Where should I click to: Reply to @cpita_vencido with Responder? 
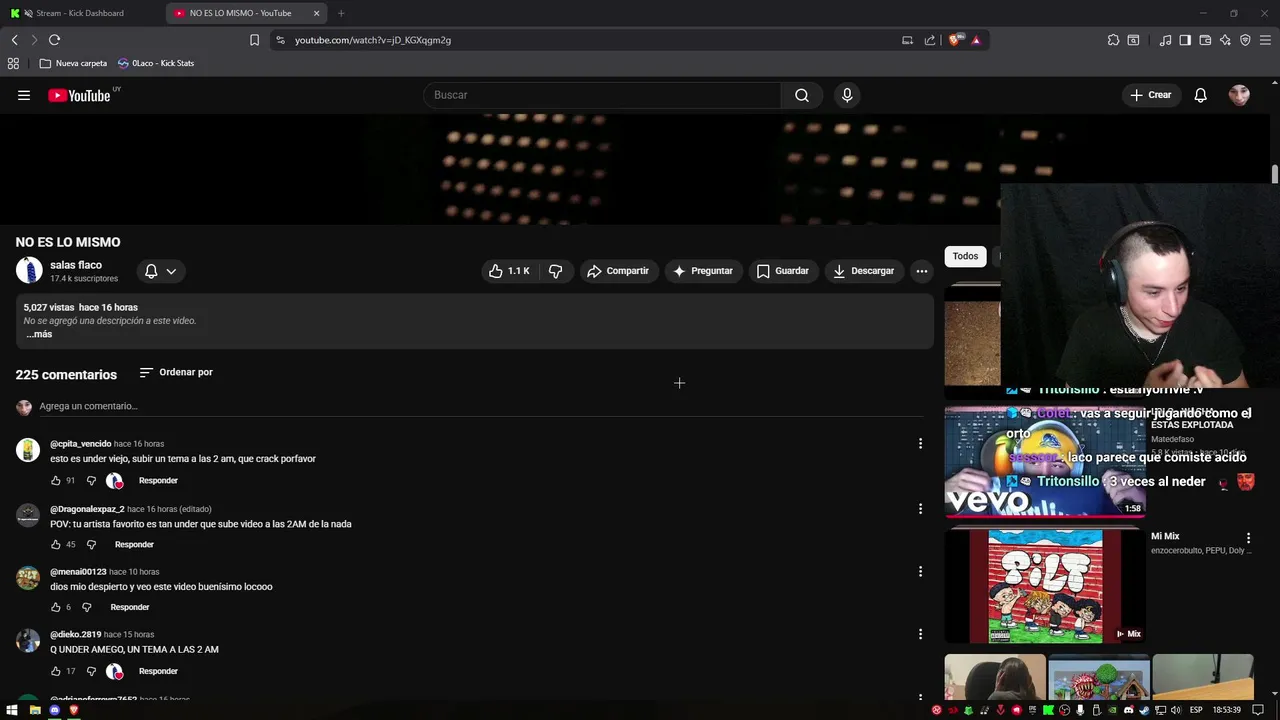click(158, 481)
